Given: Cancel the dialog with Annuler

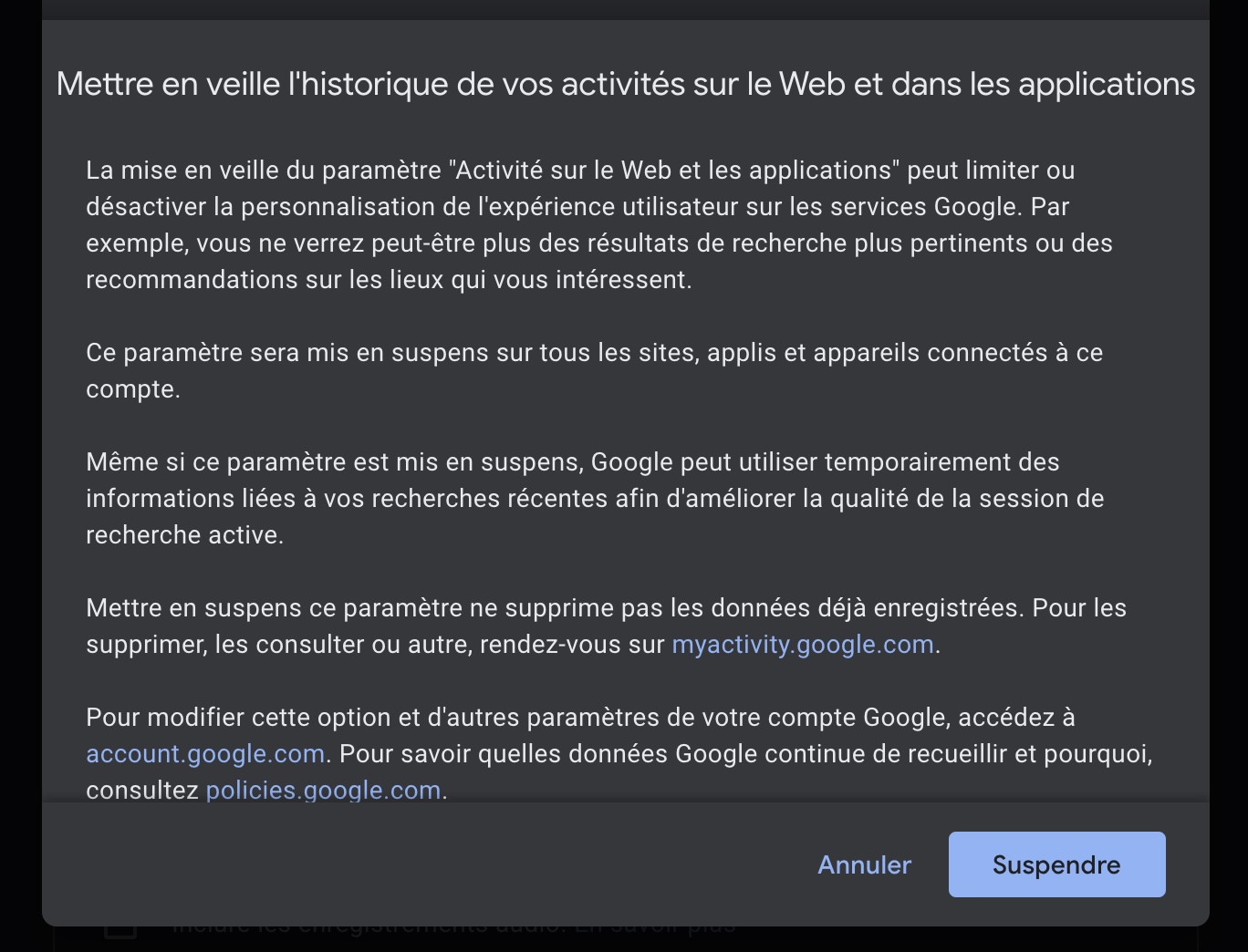Looking at the screenshot, I should point(864,864).
